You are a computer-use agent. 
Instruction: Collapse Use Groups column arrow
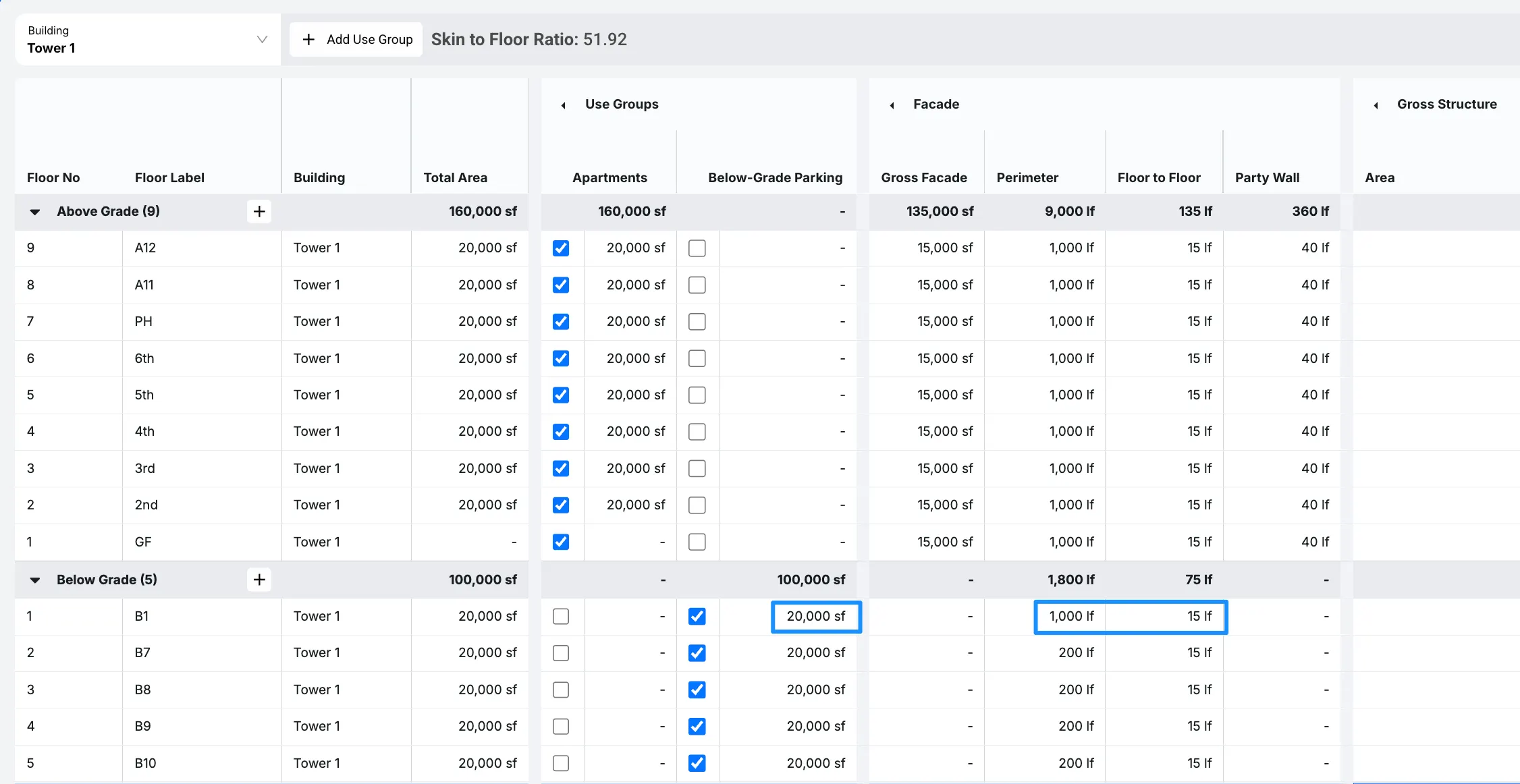tap(564, 105)
